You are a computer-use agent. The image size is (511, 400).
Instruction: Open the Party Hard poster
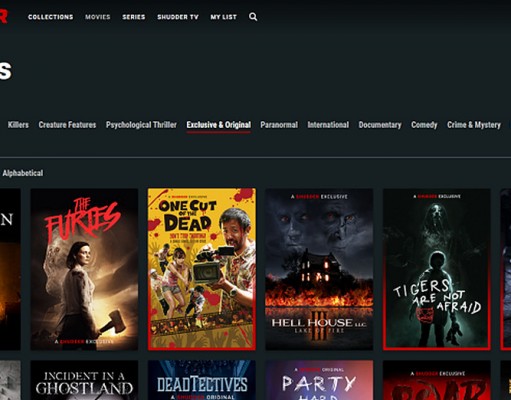pyautogui.click(x=319, y=380)
